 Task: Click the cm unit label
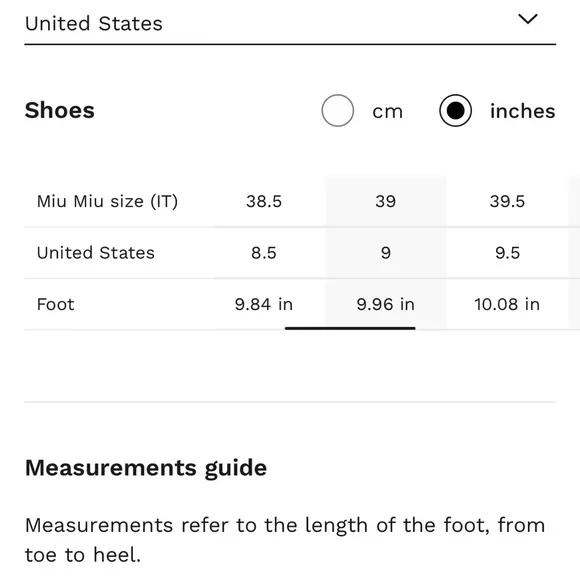coord(387,112)
